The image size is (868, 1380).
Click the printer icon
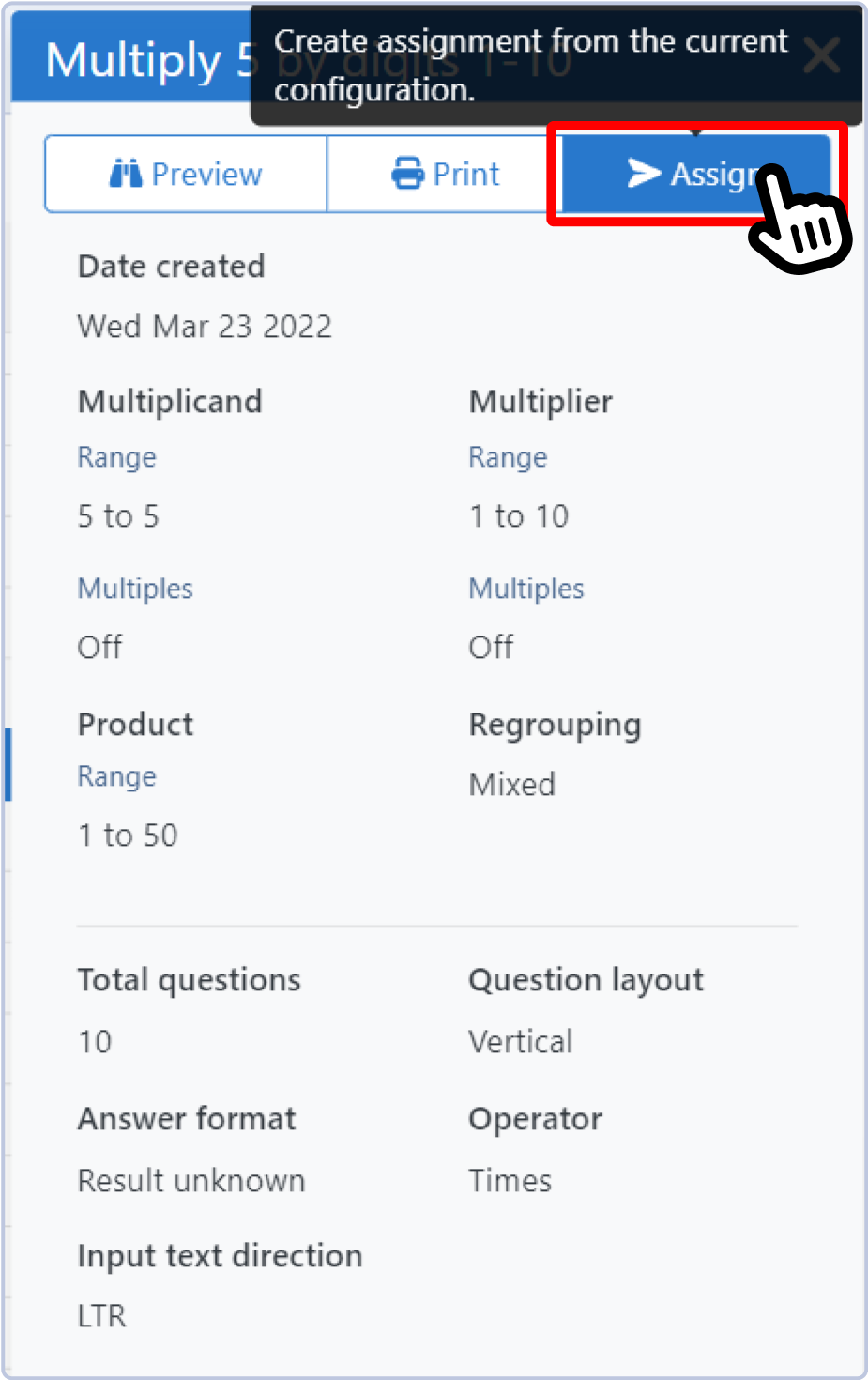[407, 174]
